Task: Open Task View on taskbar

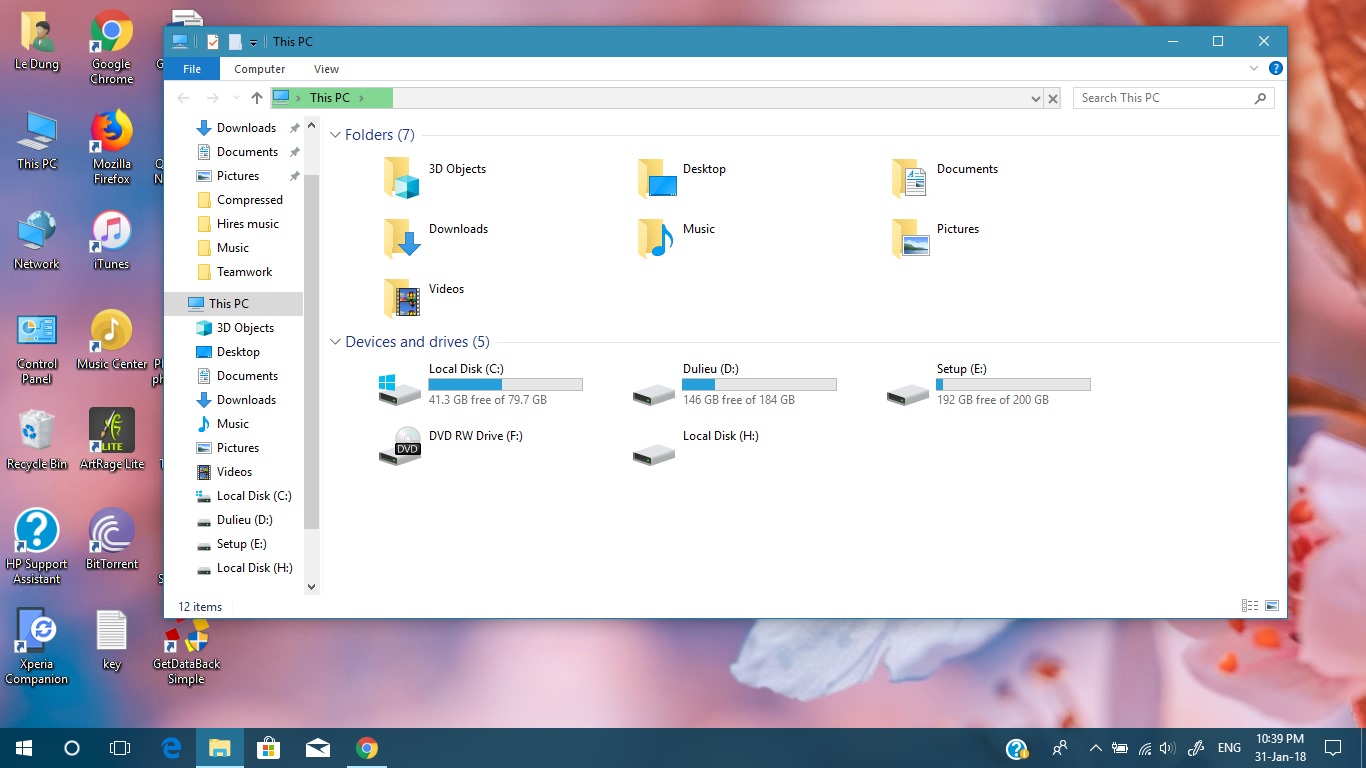Action: pyautogui.click(x=120, y=747)
